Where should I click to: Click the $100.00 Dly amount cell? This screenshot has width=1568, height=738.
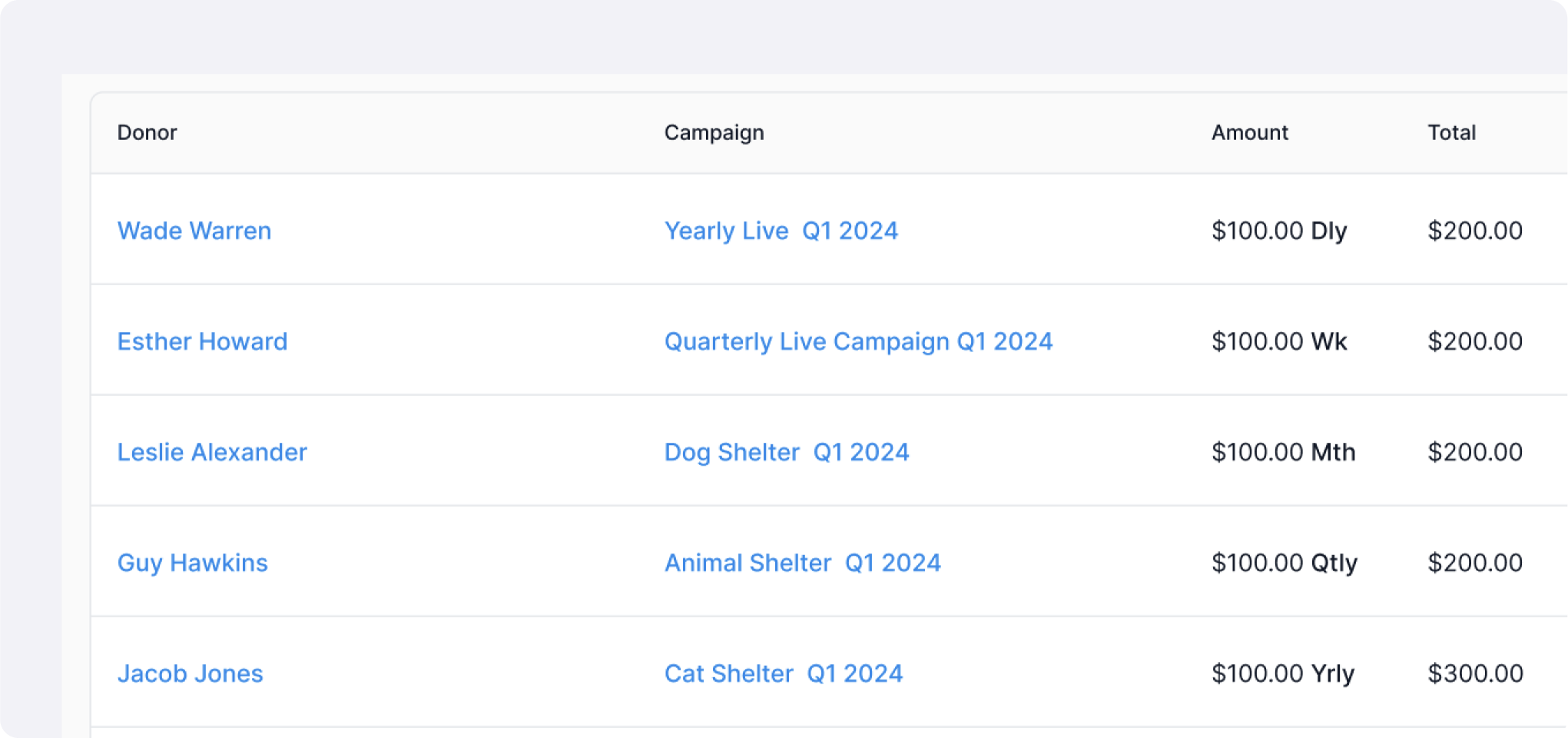point(1279,231)
